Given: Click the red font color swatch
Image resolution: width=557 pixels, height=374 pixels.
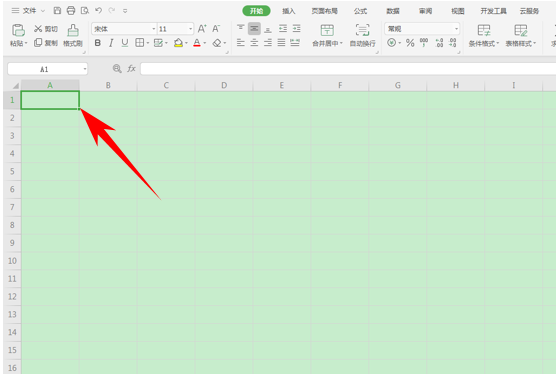Looking at the screenshot, I should (x=197, y=43).
